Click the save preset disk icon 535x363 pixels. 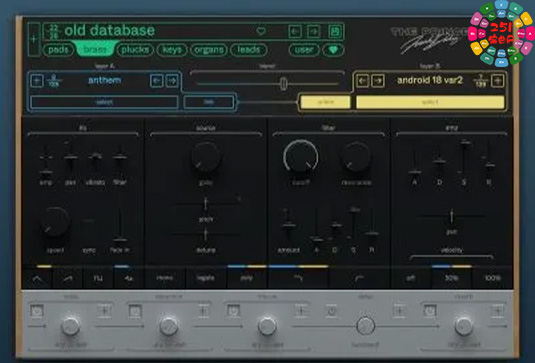point(335,31)
